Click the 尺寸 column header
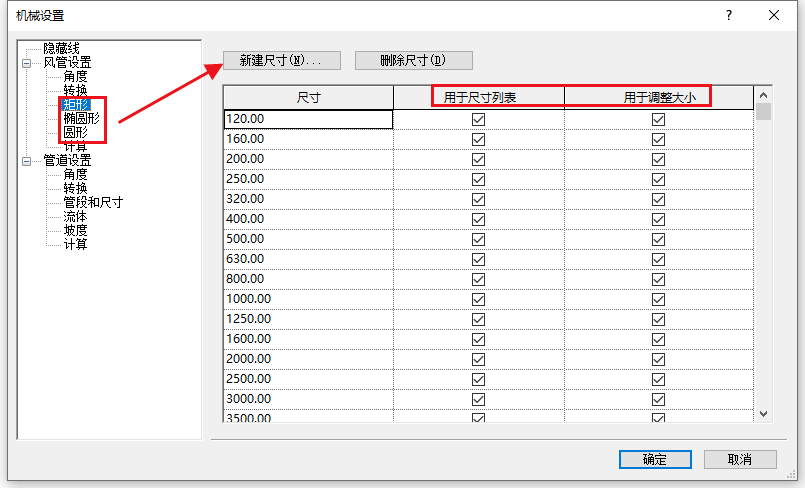Screen dimensions: 805x488 (x=309, y=97)
